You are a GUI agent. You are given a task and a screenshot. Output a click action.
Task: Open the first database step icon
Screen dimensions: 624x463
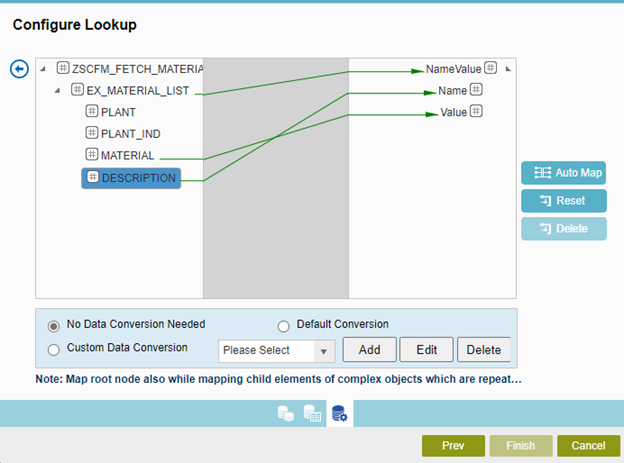tap(286, 415)
